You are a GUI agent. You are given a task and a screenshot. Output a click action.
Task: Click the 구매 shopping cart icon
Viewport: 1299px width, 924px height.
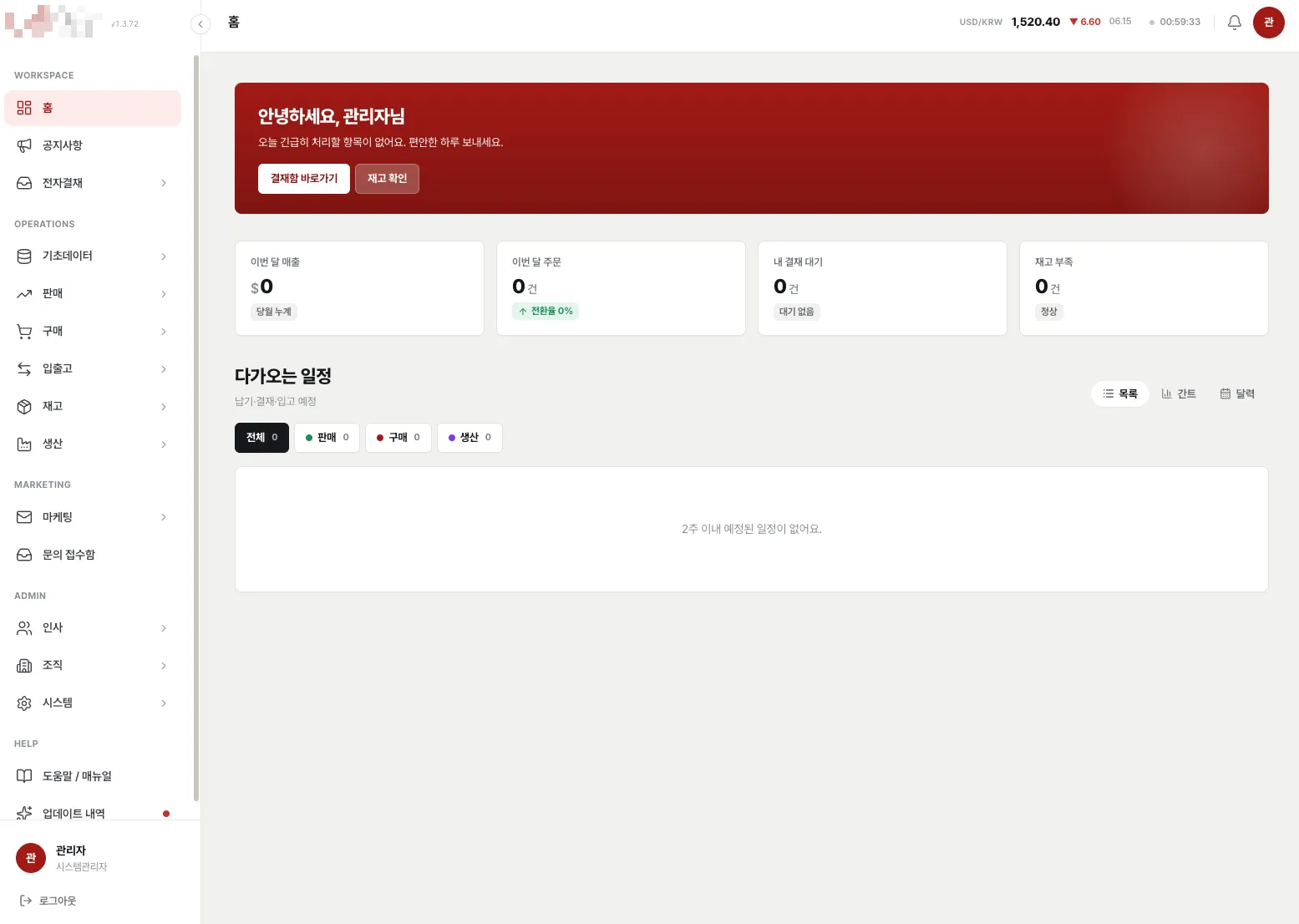click(24, 332)
